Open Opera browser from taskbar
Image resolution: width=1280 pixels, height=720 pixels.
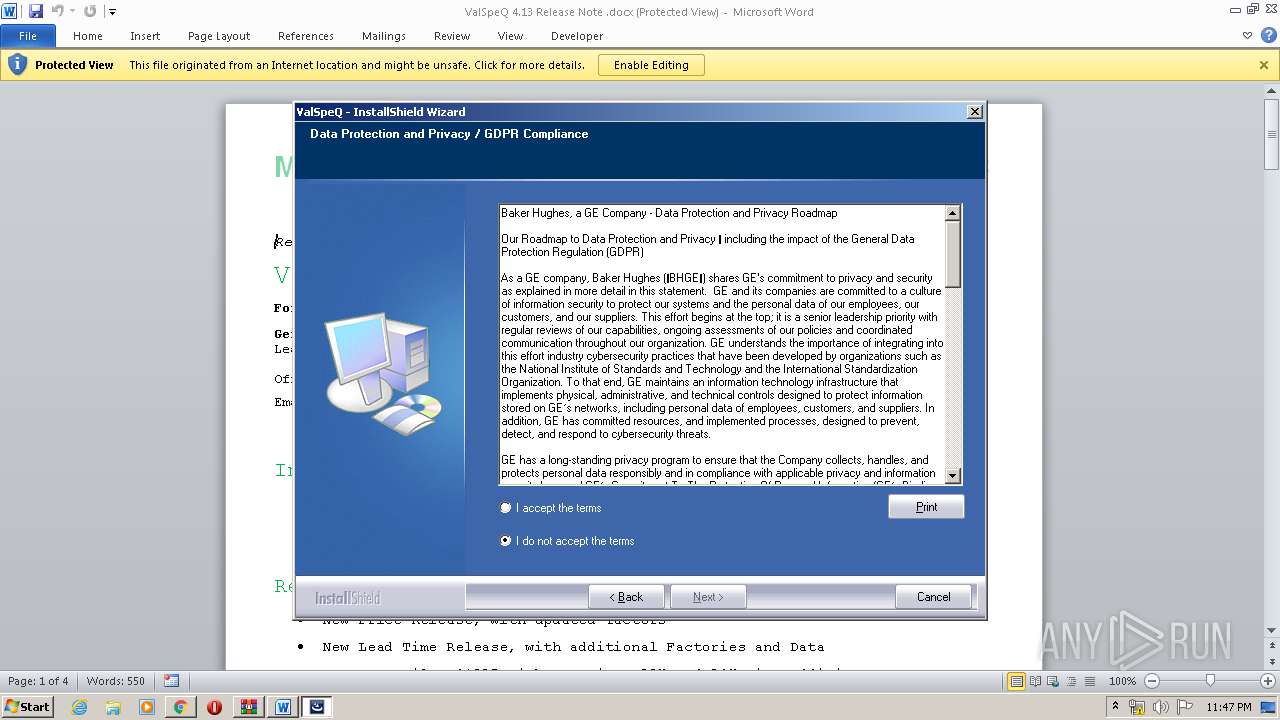pyautogui.click(x=215, y=707)
